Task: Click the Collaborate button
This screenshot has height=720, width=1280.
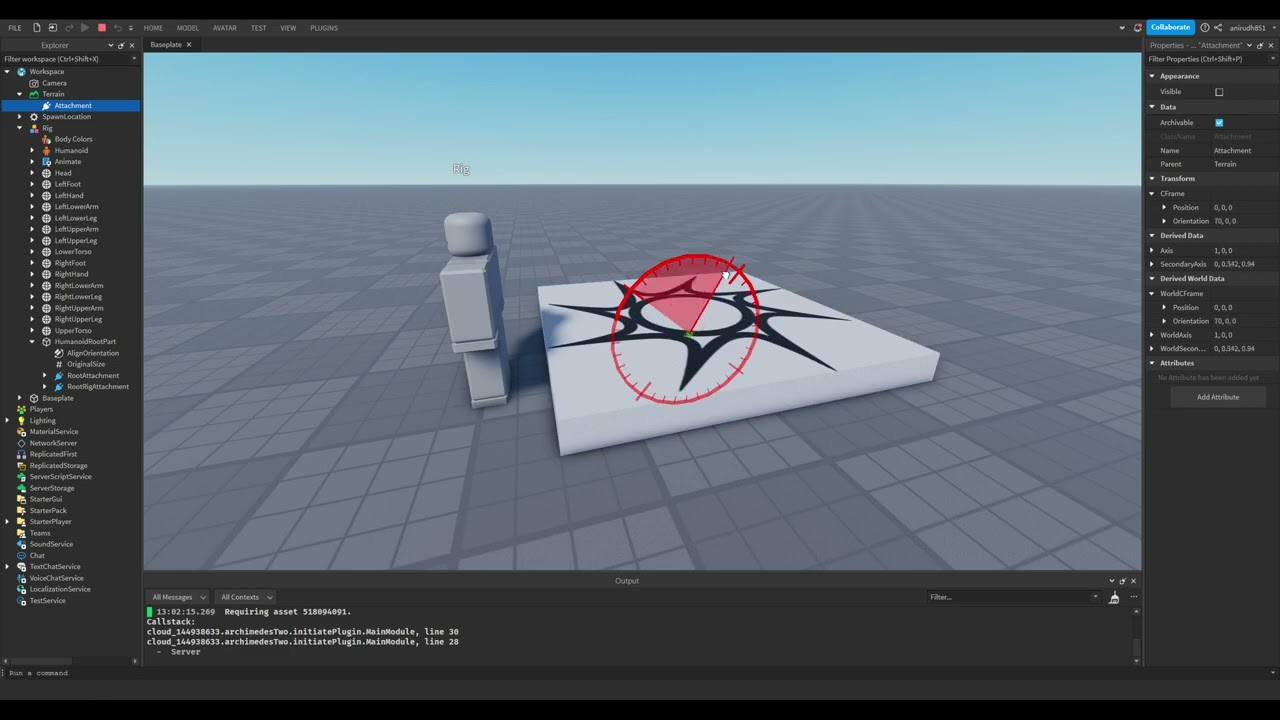Action: [1170, 27]
